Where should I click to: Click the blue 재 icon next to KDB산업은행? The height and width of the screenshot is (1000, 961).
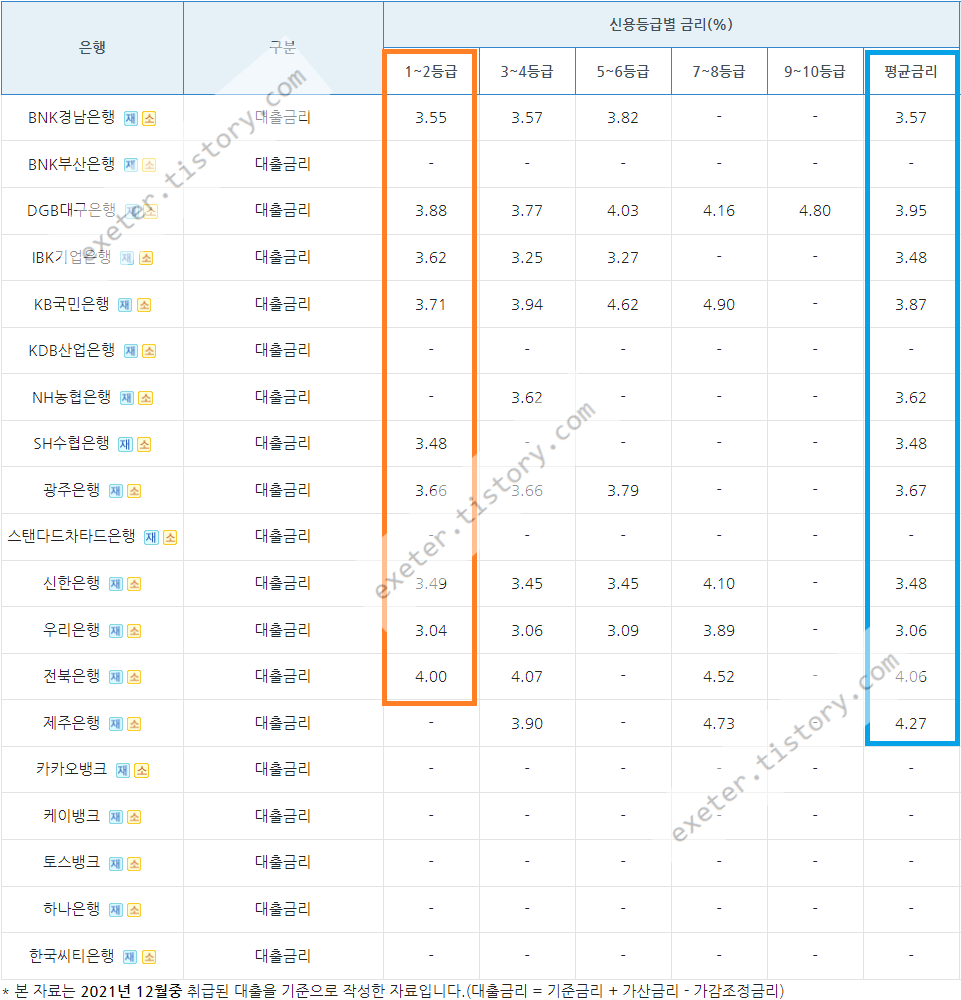[131, 351]
